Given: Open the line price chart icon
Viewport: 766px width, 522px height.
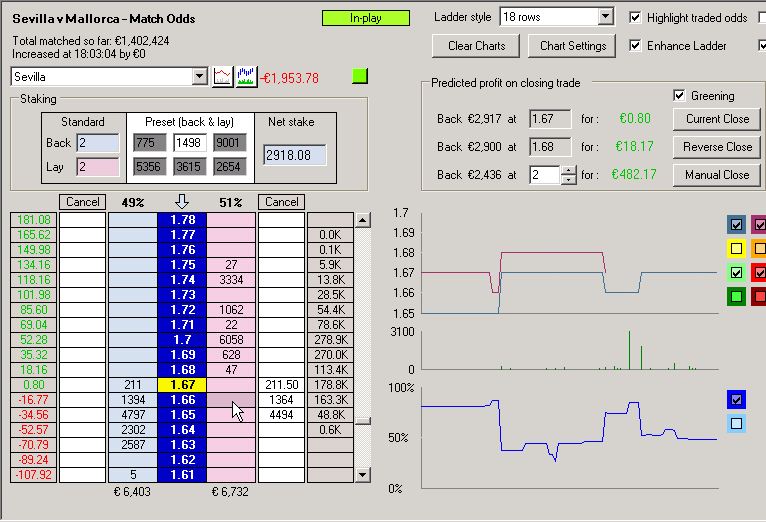Looking at the screenshot, I should tap(222, 77).
